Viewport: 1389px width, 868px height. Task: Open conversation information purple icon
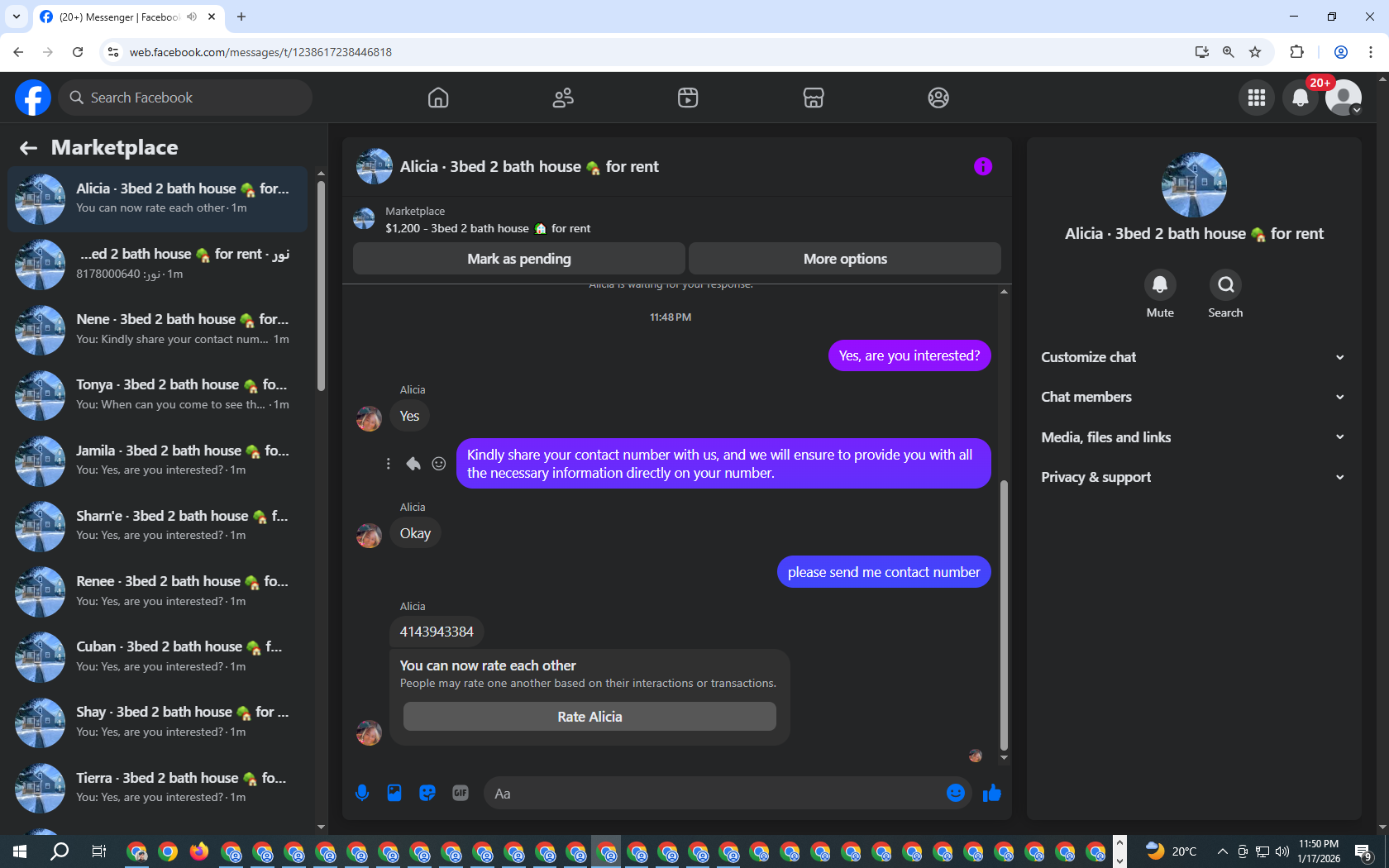tap(983, 166)
